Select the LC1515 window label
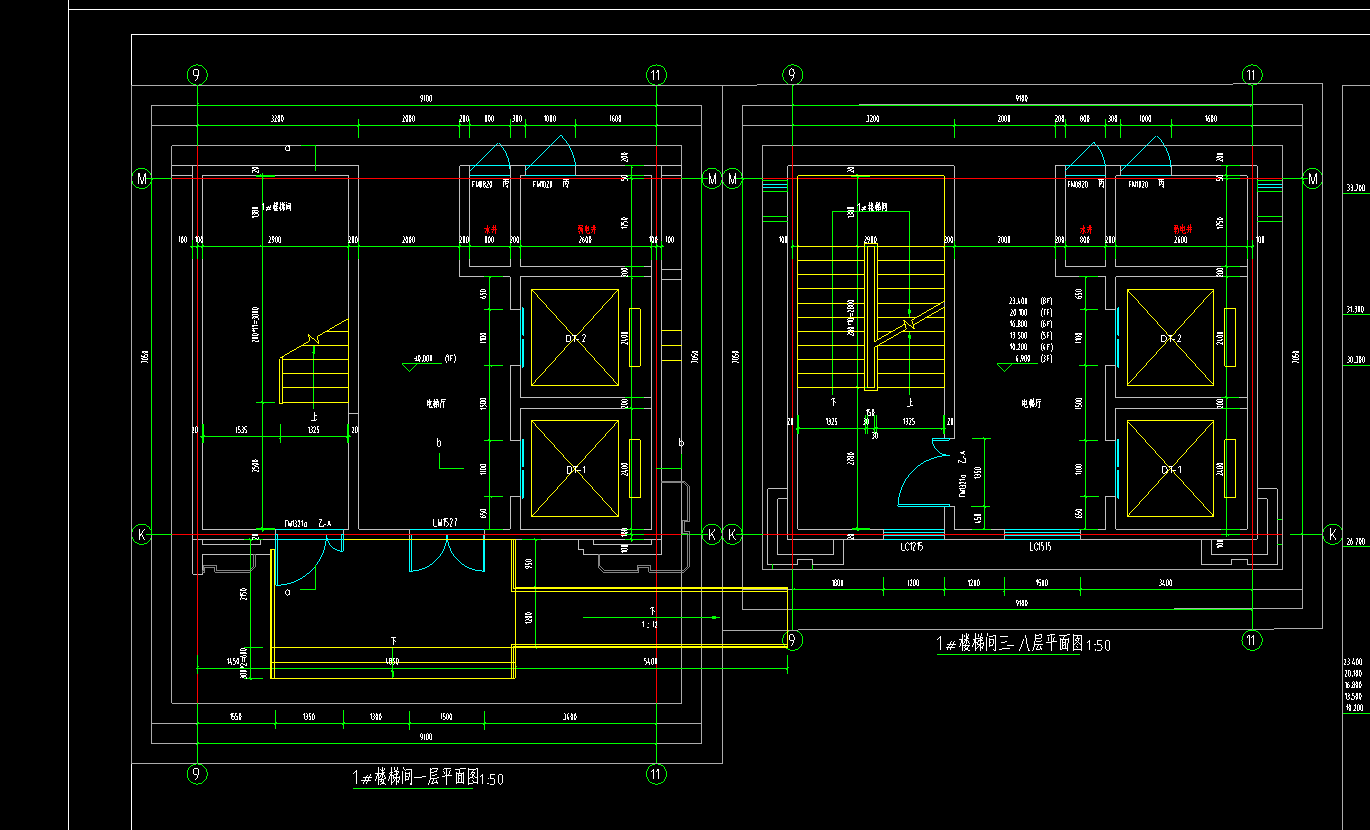 [1040, 547]
